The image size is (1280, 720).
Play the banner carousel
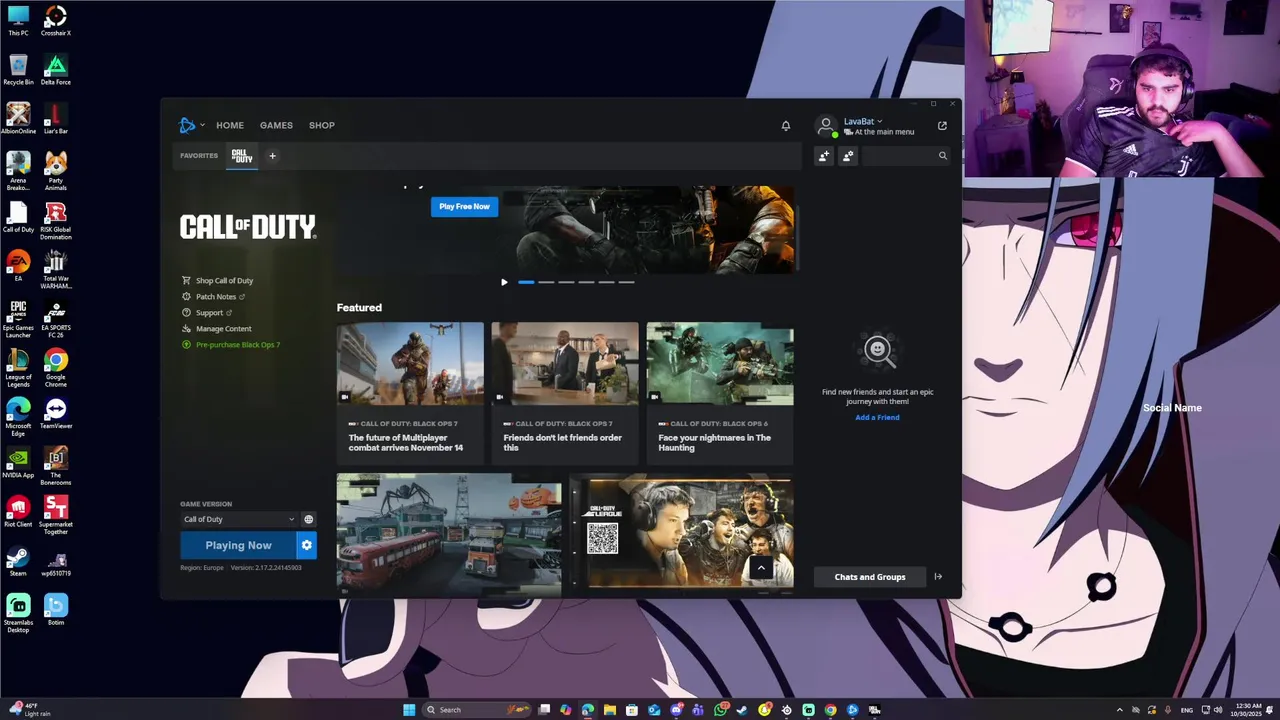coord(504,282)
